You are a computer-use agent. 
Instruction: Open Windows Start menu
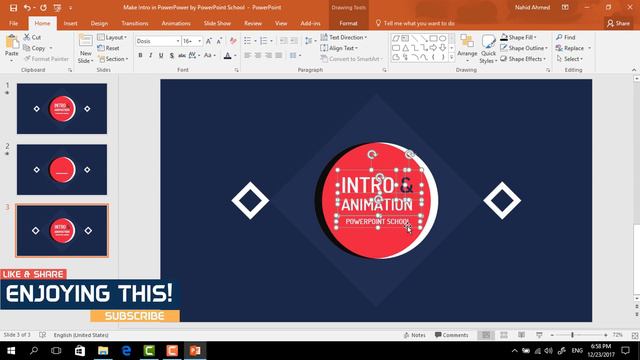point(11,351)
